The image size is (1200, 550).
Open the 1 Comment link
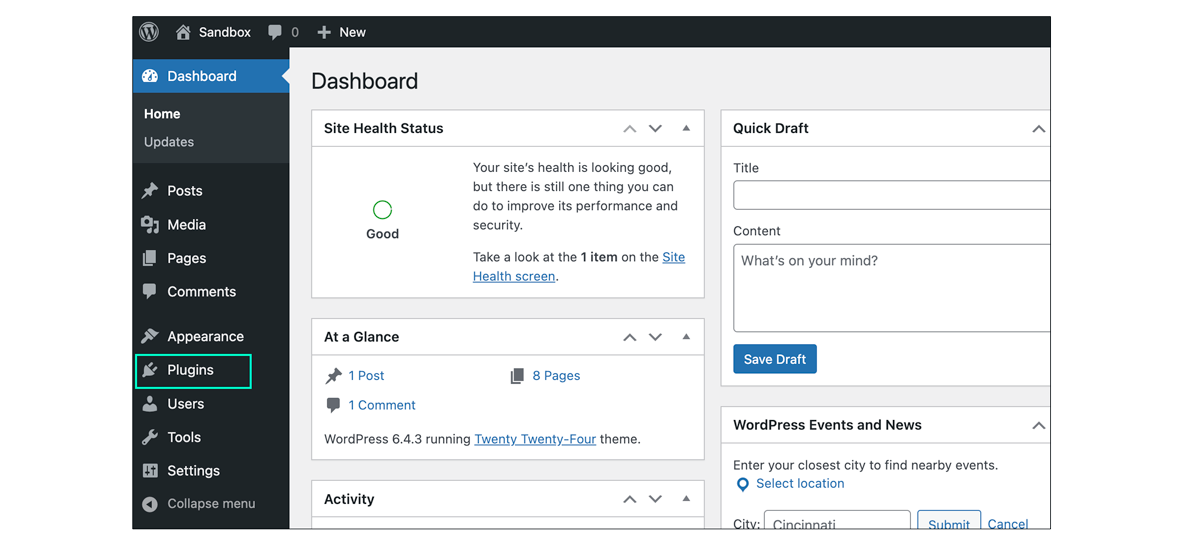(382, 405)
